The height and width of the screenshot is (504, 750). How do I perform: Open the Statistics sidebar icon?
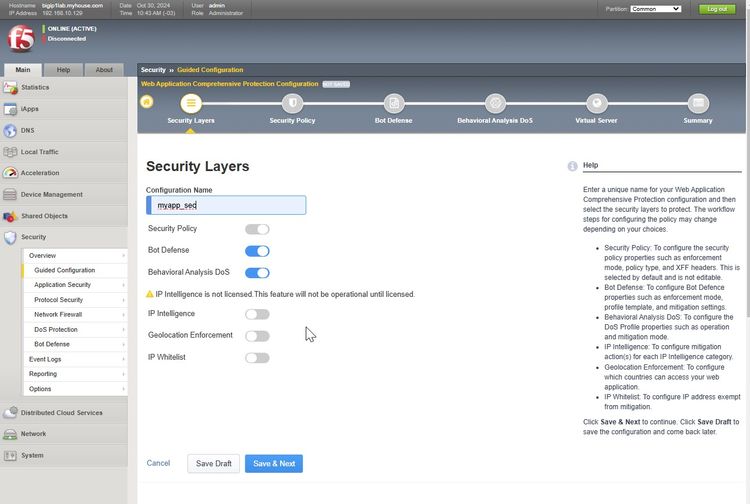pyautogui.click(x=10, y=88)
